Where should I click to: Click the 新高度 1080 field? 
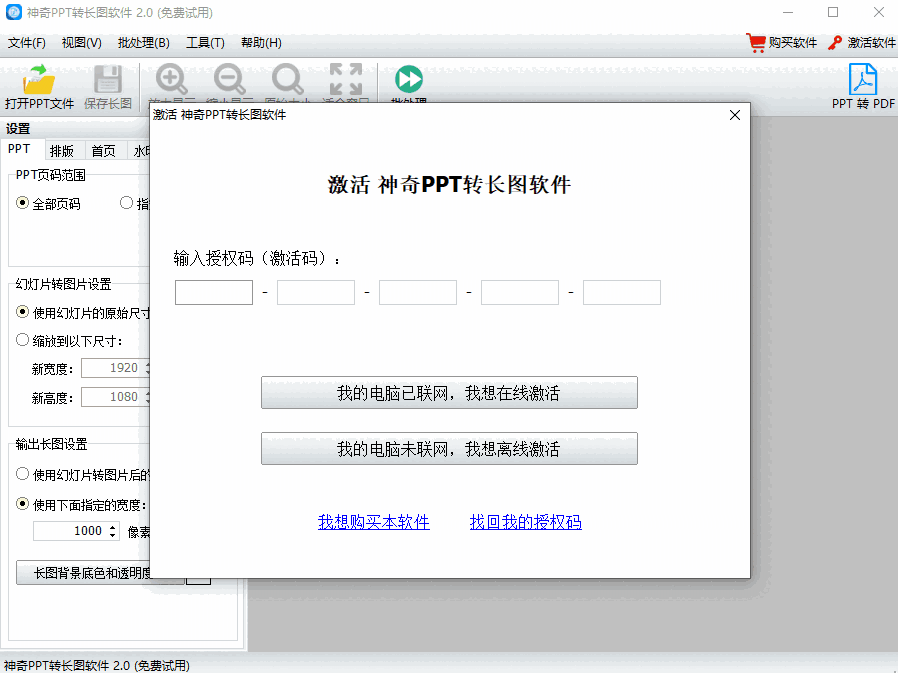tap(113, 397)
